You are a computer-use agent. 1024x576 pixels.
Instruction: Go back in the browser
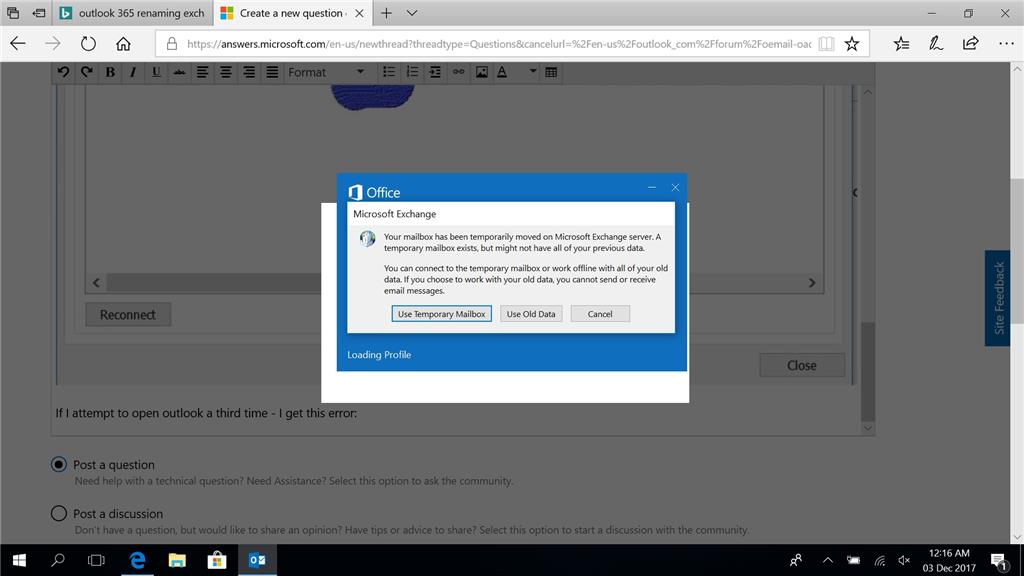(18, 44)
